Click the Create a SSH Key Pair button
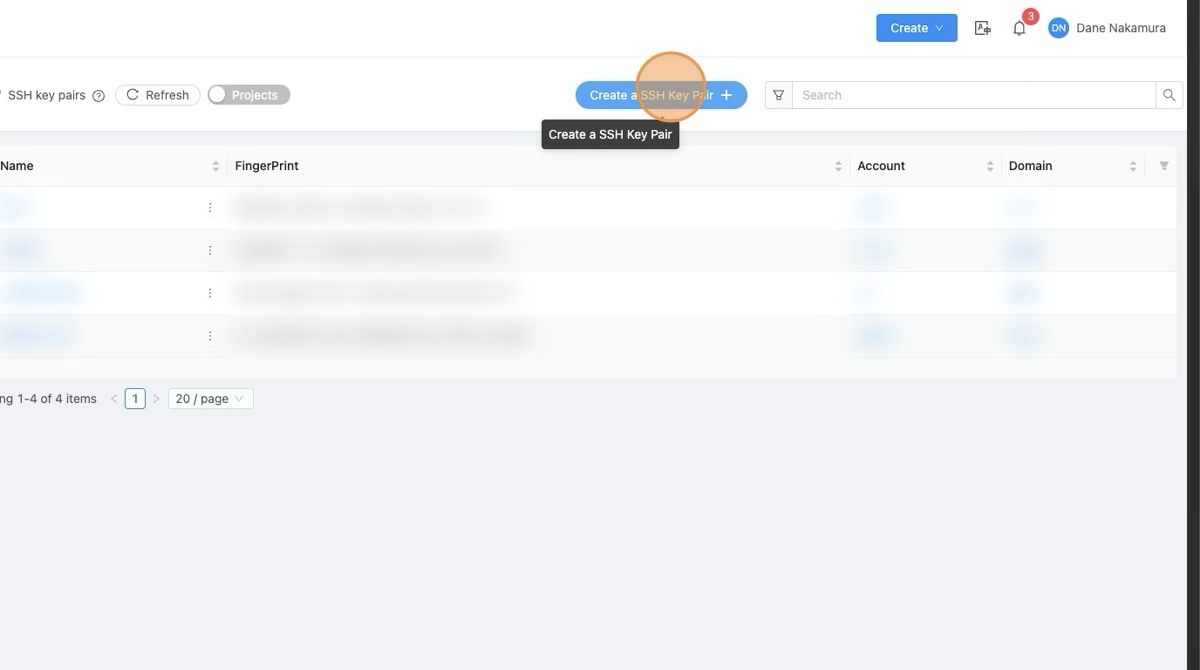1200x670 pixels. [x=660, y=95]
